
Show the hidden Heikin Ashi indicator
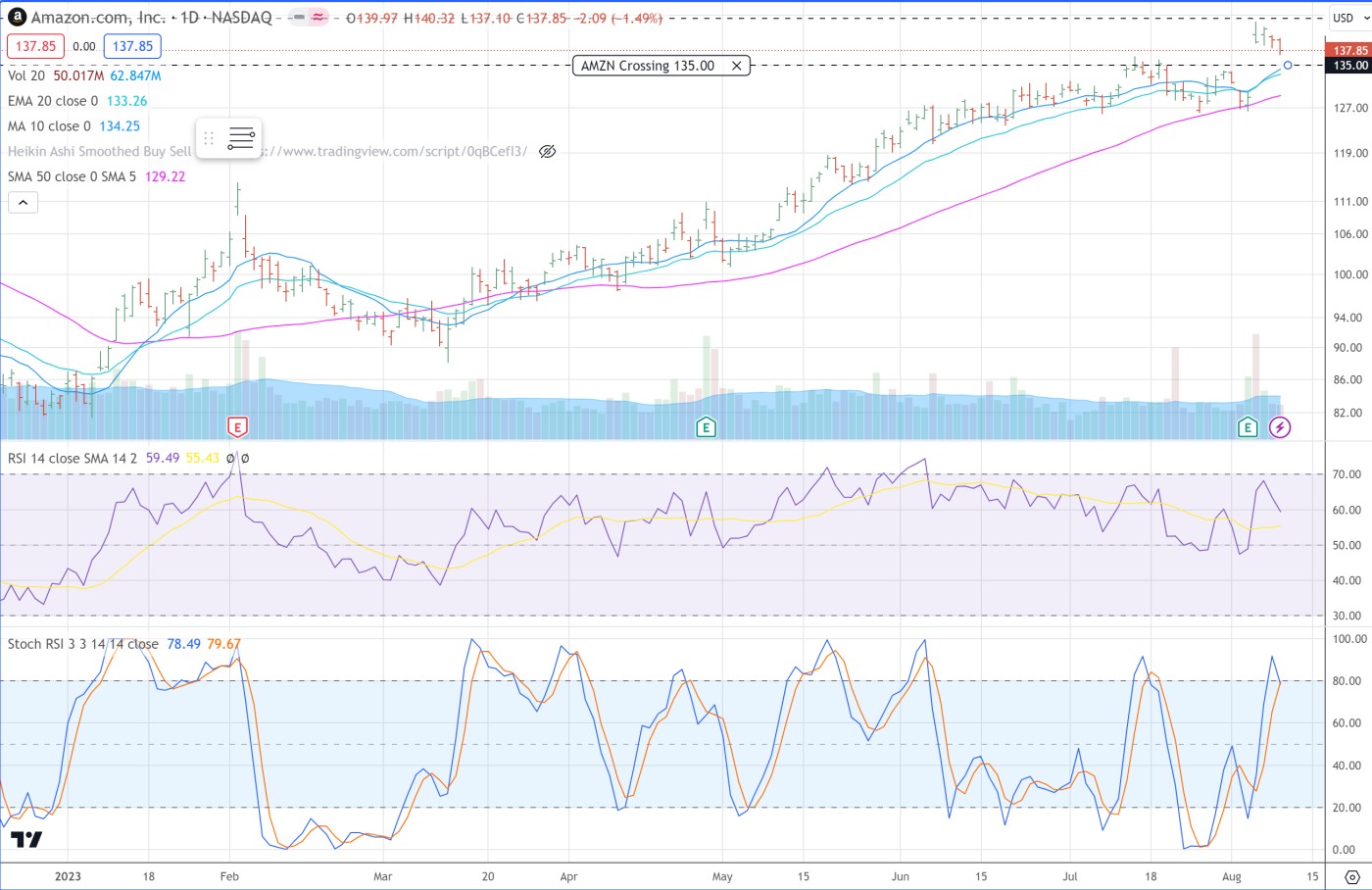pos(548,151)
